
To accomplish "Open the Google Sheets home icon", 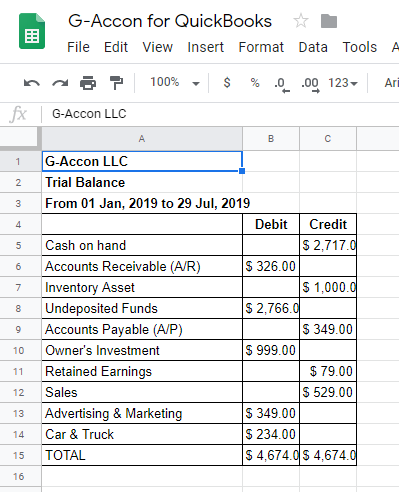I will coord(32,31).
